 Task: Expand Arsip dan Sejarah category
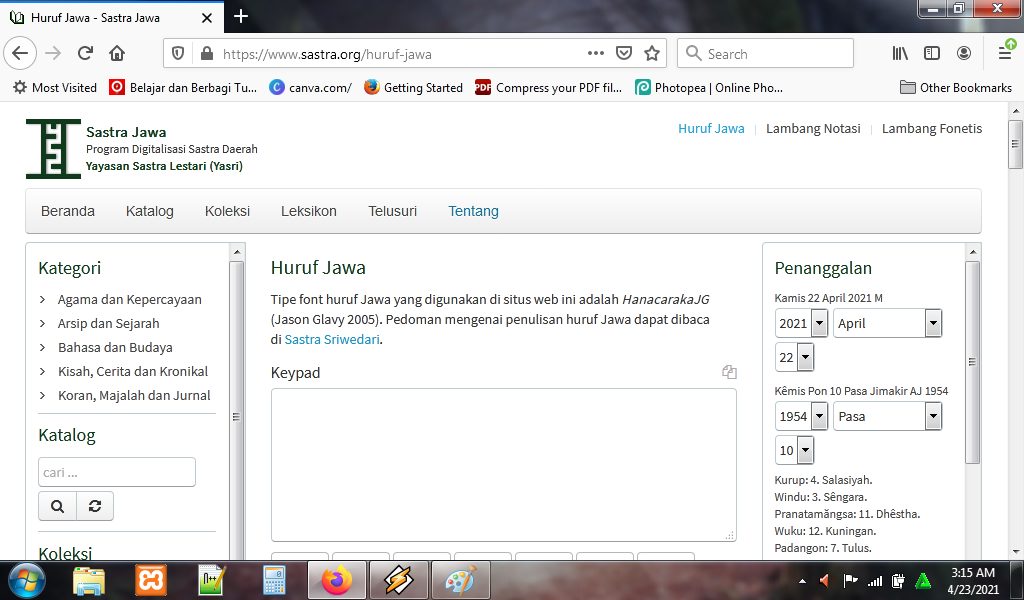point(108,323)
